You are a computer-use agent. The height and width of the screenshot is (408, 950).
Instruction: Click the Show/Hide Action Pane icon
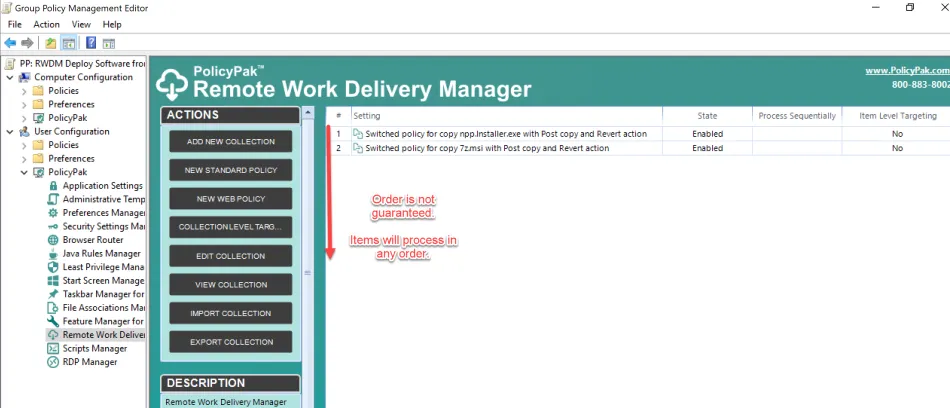(109, 43)
